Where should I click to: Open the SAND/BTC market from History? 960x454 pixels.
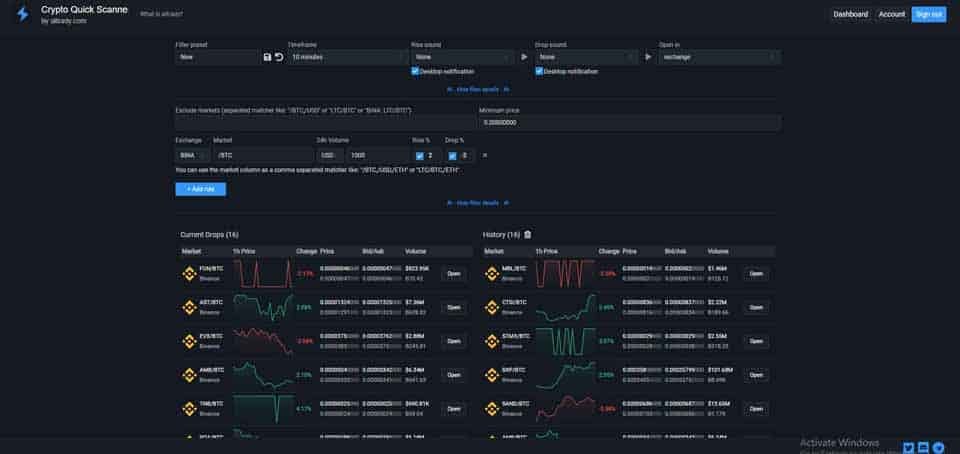[756, 408]
